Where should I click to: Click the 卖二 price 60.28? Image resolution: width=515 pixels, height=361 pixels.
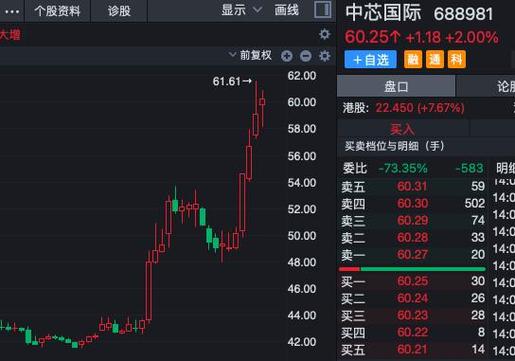click(412, 238)
